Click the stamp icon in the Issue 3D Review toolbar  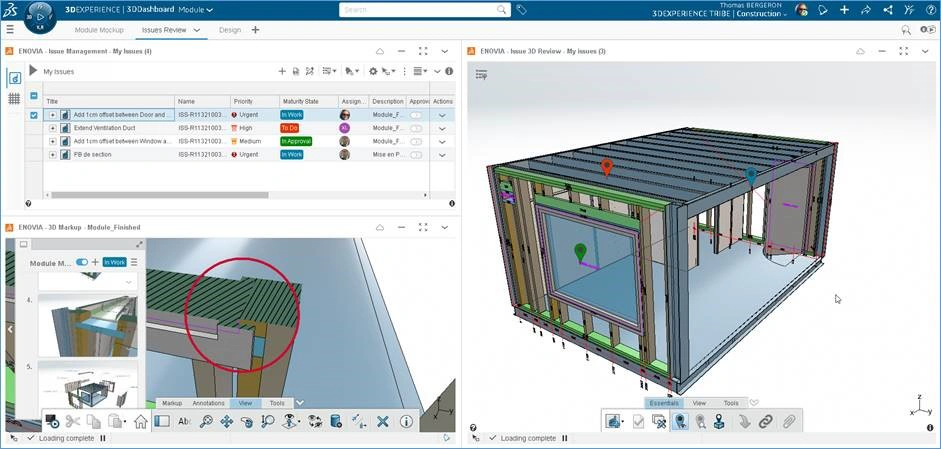(x=720, y=421)
